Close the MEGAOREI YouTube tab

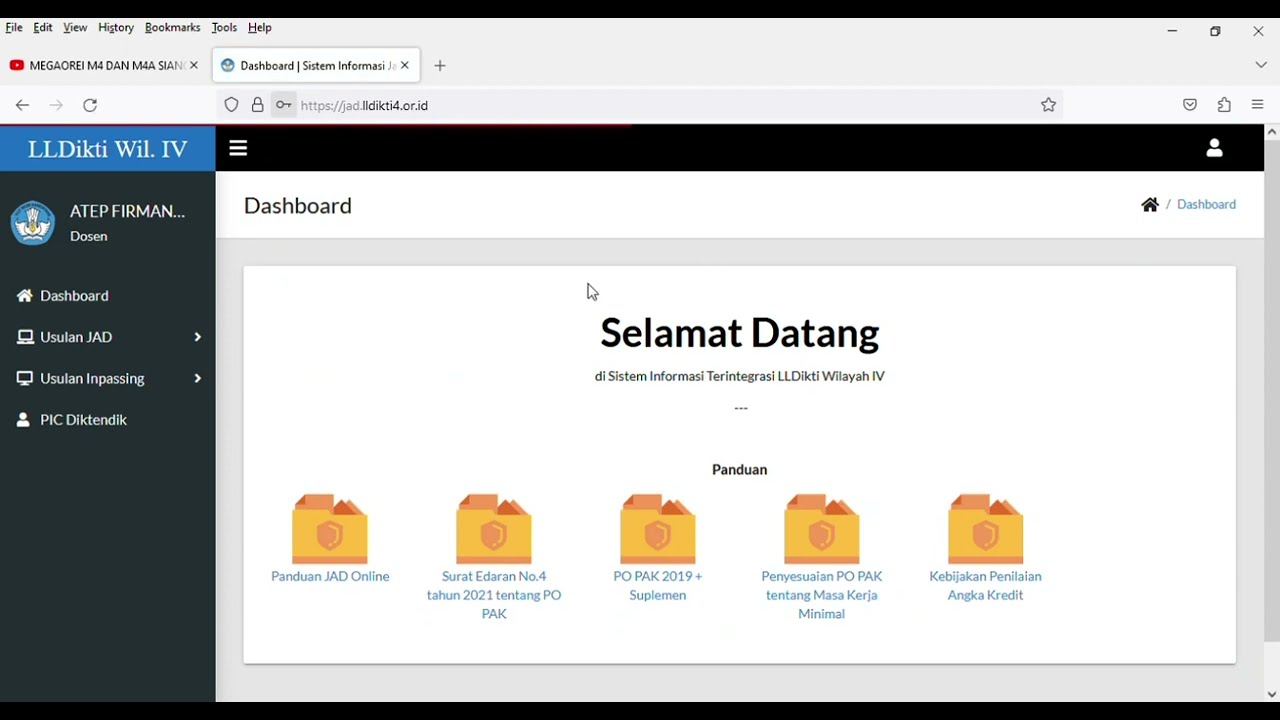[x=194, y=65]
